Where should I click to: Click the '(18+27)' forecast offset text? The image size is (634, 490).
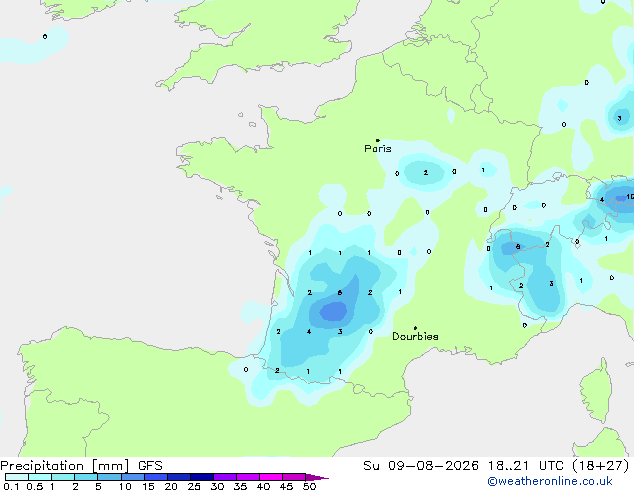click(x=600, y=466)
